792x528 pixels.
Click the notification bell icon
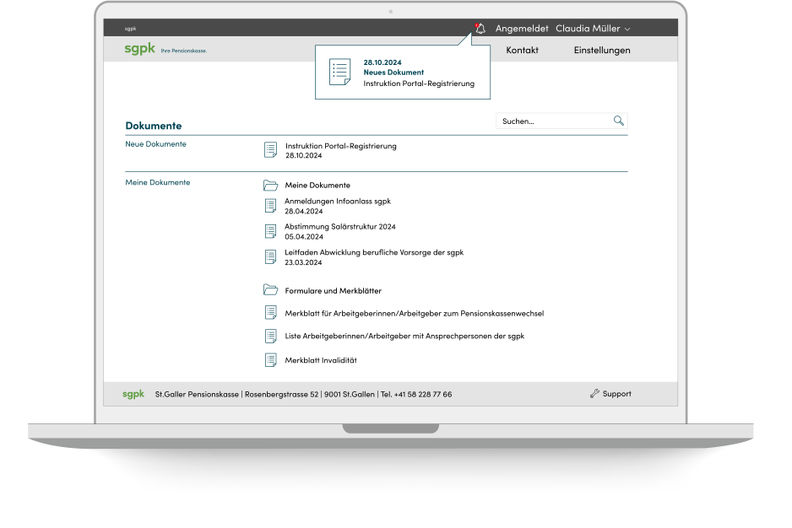coord(480,29)
